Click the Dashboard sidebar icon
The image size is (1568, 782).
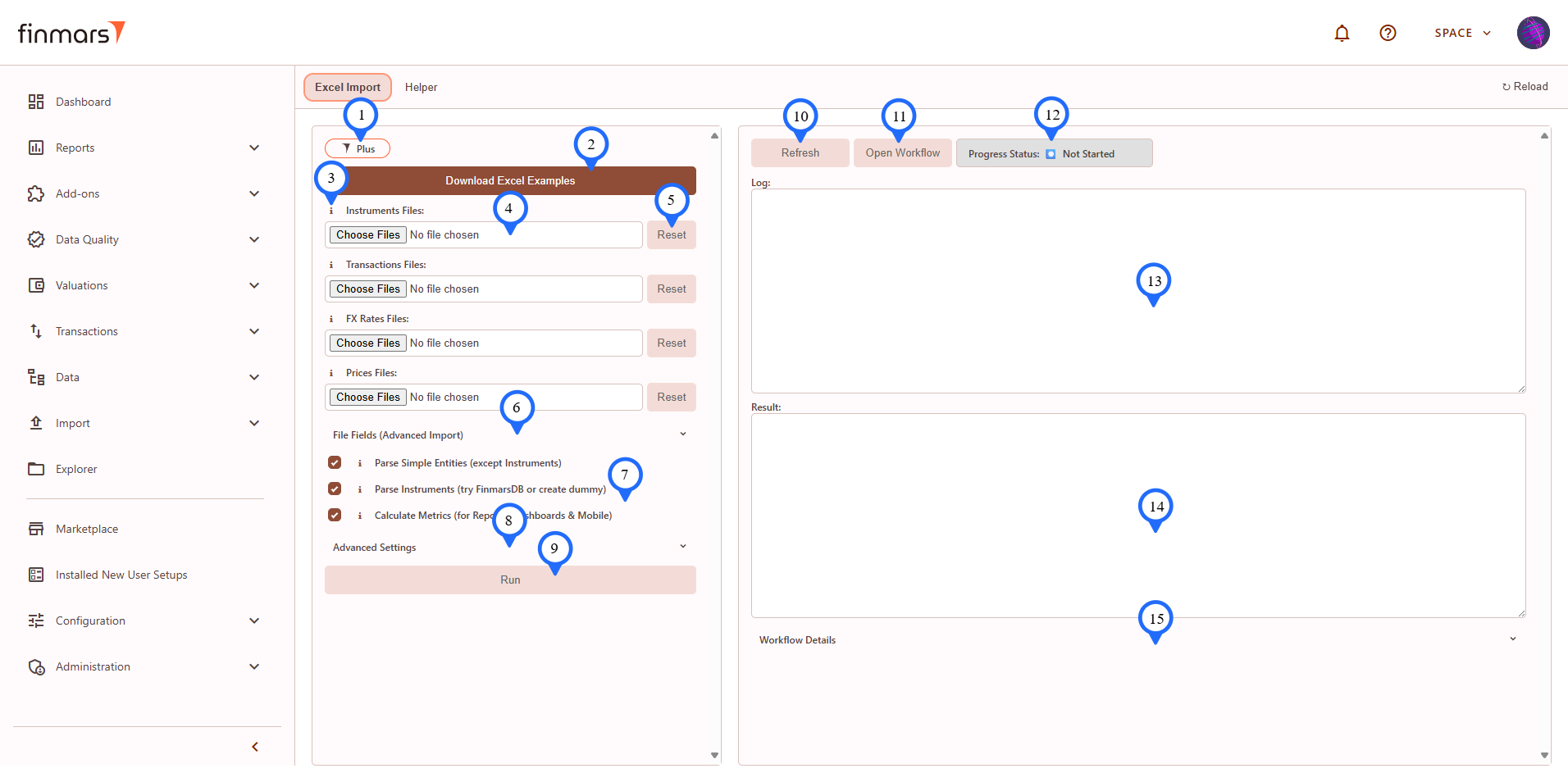pyautogui.click(x=36, y=102)
